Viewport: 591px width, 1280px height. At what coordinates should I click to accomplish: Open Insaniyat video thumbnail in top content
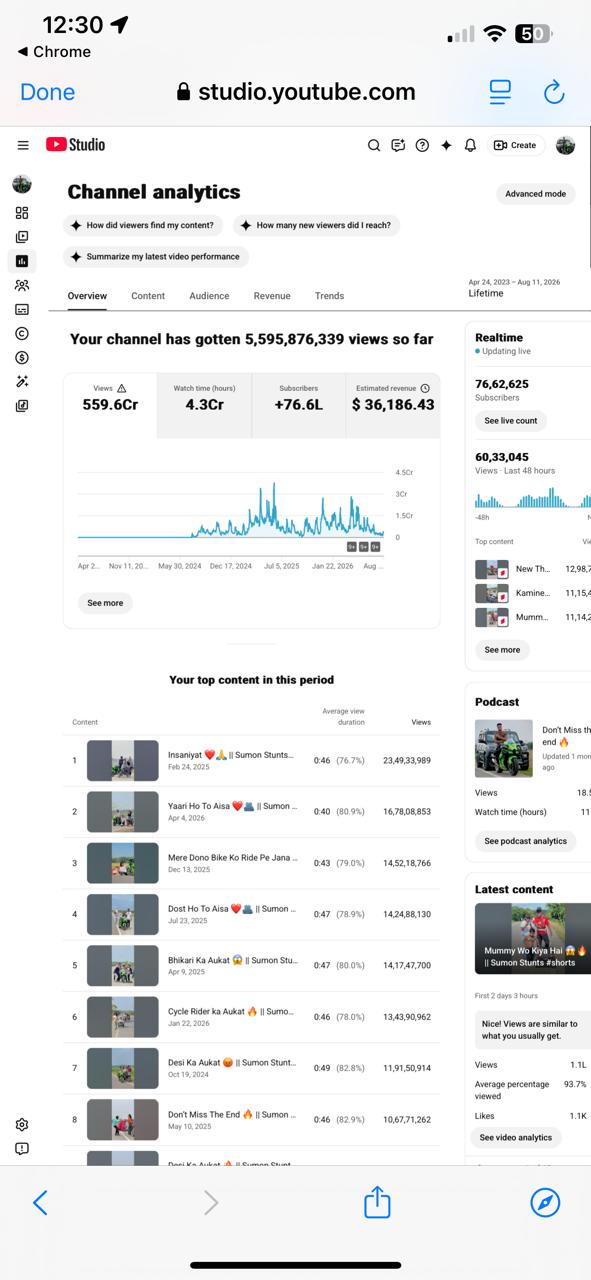(122, 761)
